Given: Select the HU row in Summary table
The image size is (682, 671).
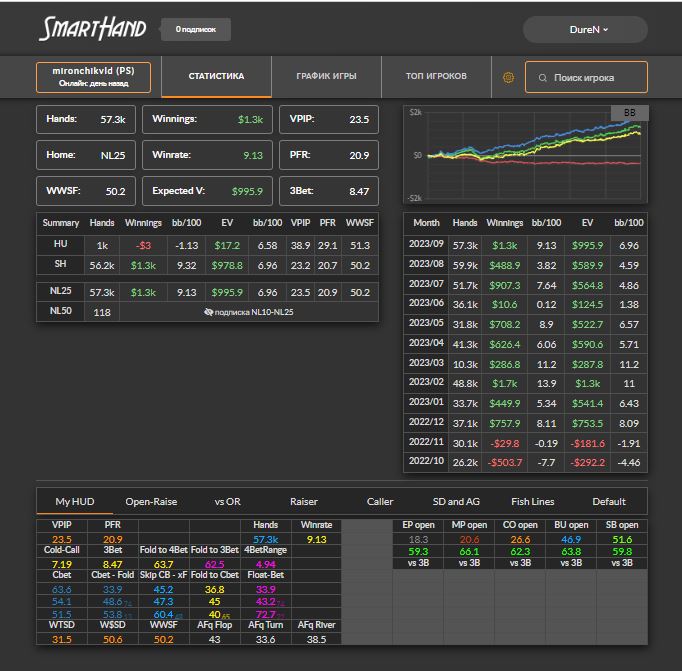Looking at the screenshot, I should point(207,245).
